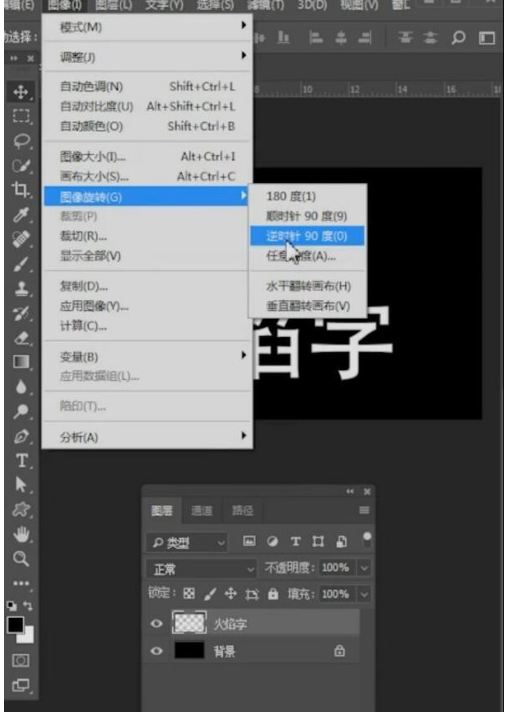Select the Blur tool

[x=21, y=386]
